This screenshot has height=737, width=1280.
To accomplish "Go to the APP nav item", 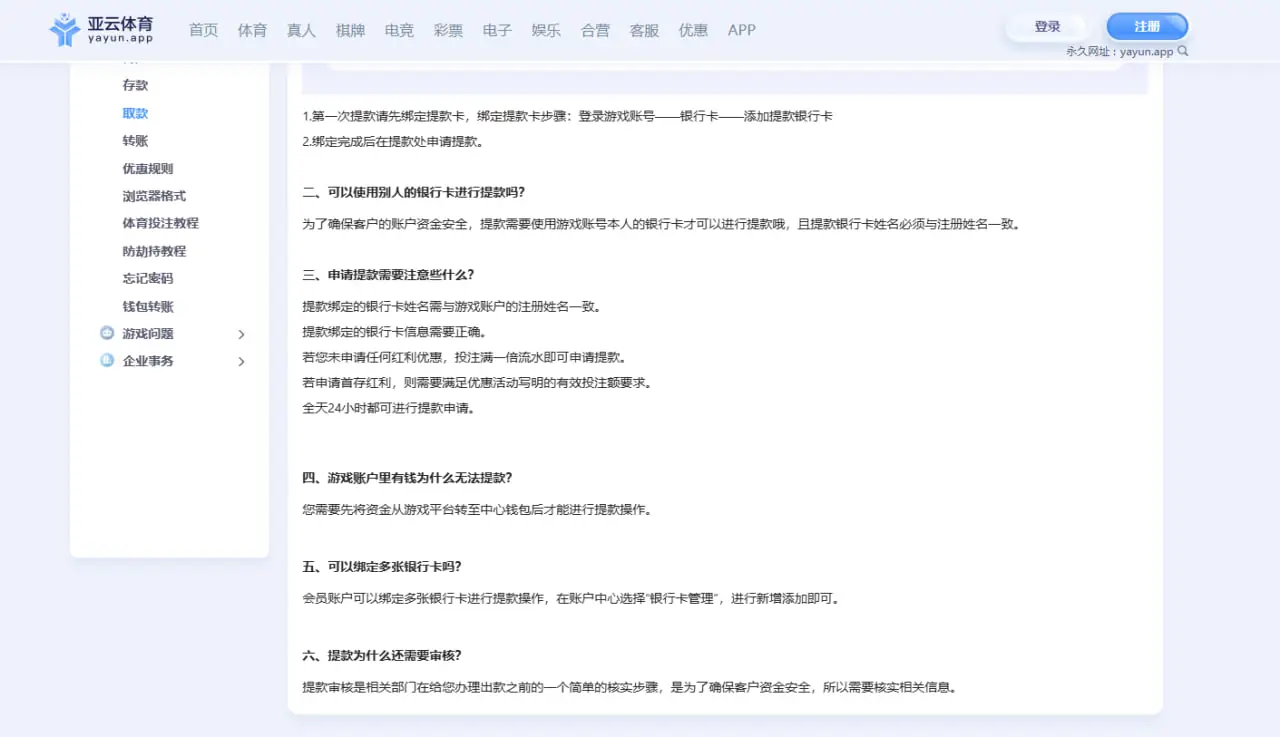I will 742,30.
